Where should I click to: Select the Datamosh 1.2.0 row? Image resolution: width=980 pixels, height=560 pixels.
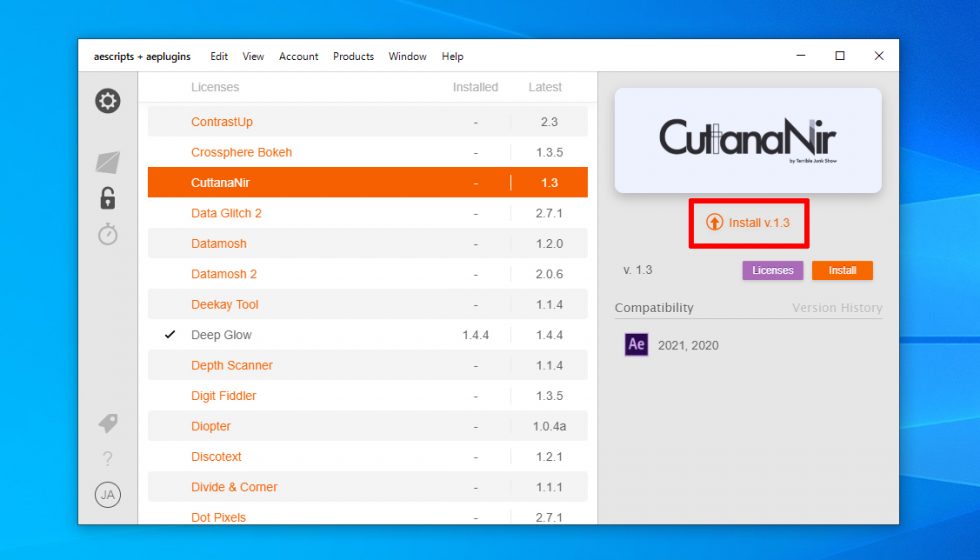coord(368,244)
